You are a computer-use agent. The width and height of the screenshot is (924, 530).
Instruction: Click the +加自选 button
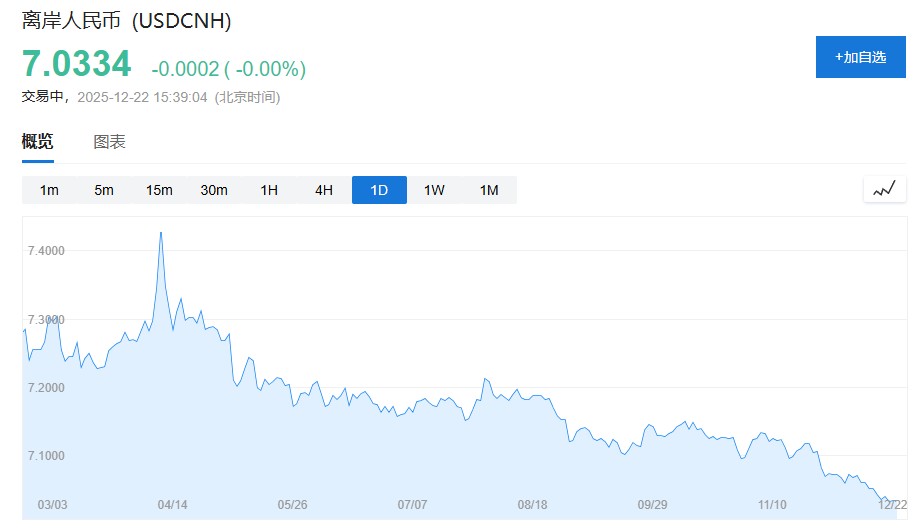860,57
